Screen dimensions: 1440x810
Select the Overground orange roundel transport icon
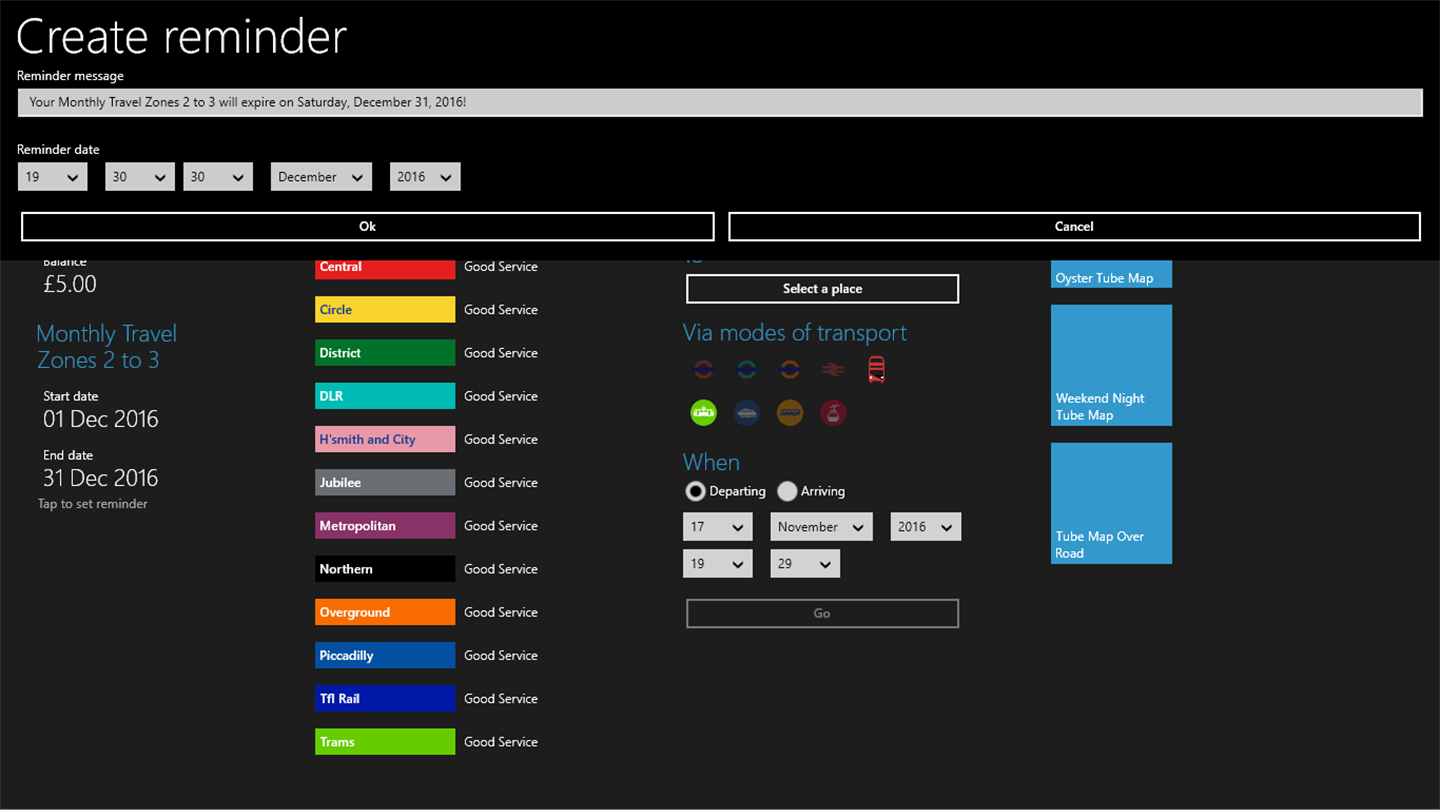tap(790, 370)
